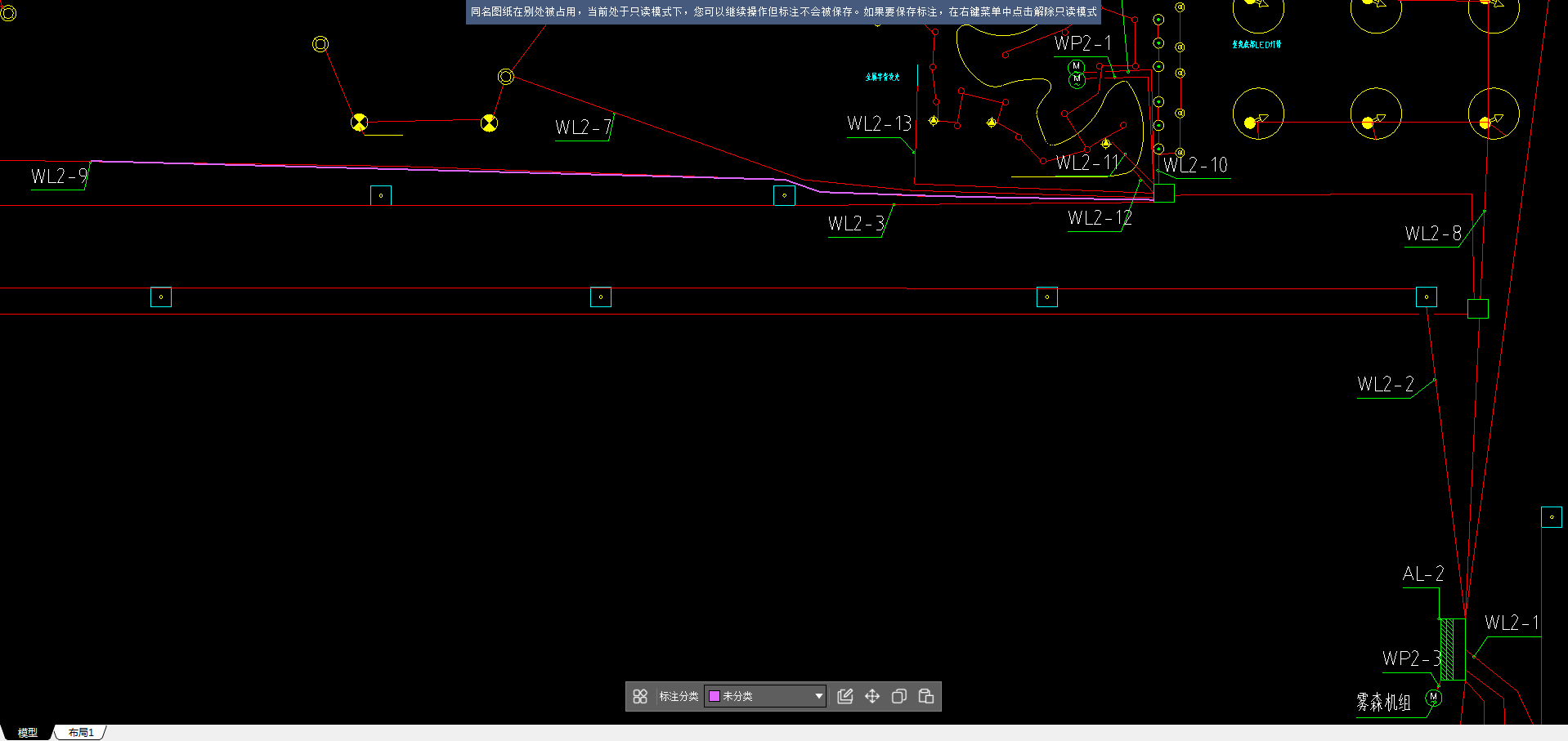Select the WL2-12 circuit label
This screenshot has height=741, width=1568.
point(1100,218)
